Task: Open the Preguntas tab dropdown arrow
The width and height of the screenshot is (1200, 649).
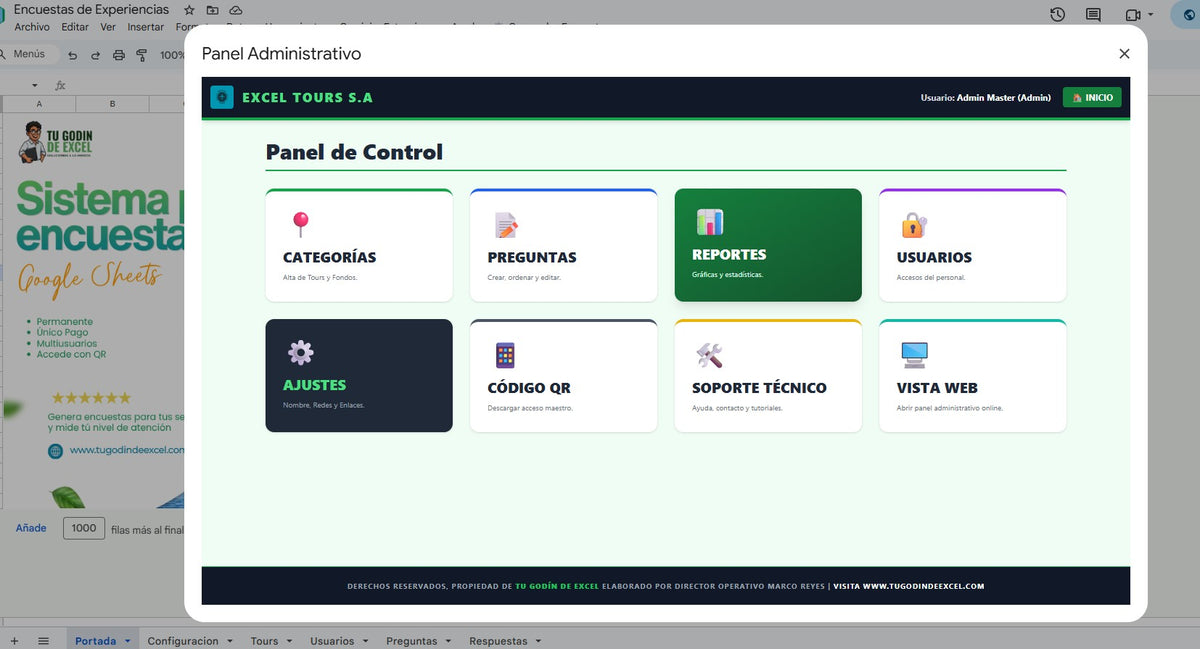Action: 448,641
